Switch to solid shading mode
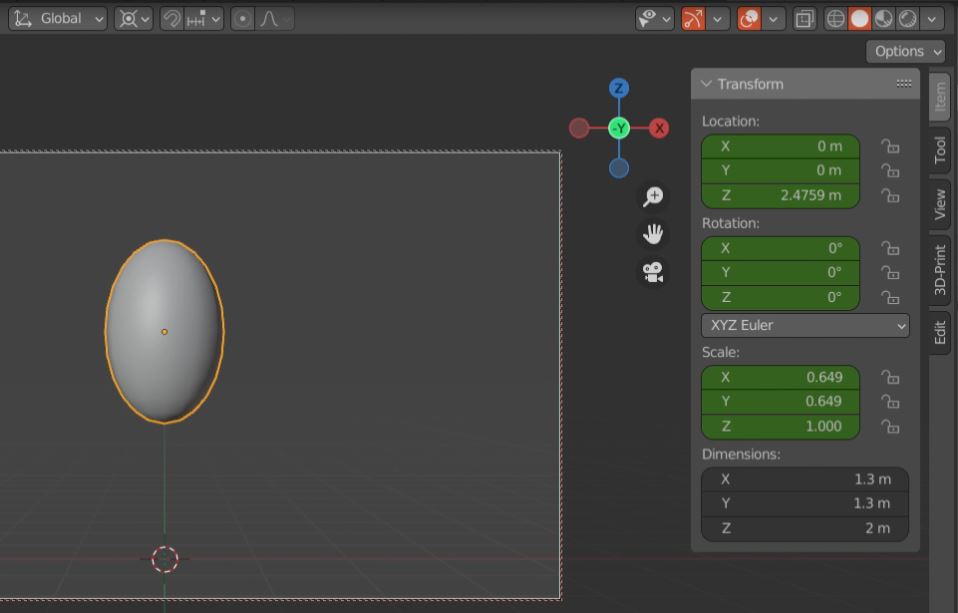 coord(859,19)
